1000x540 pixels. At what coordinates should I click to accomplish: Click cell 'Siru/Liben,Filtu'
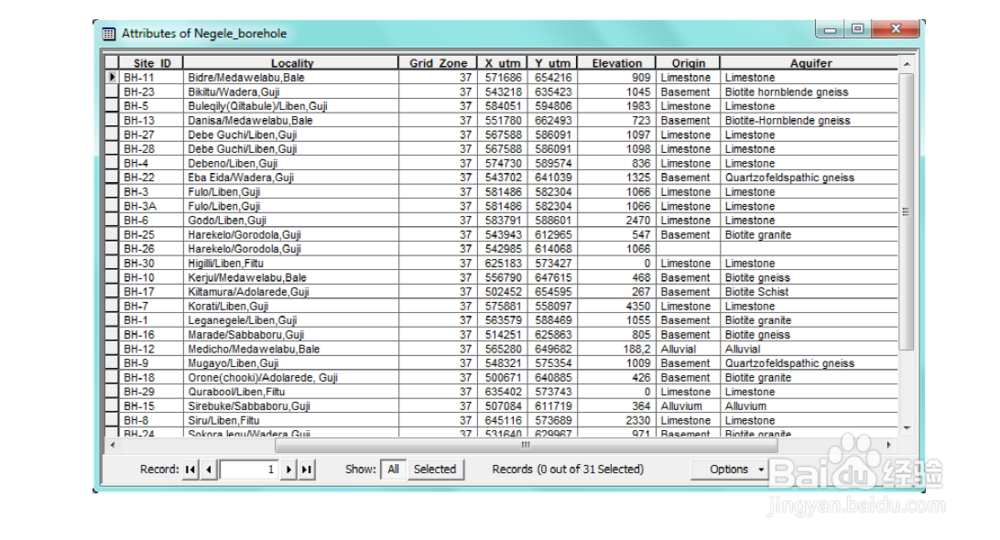tap(291, 420)
